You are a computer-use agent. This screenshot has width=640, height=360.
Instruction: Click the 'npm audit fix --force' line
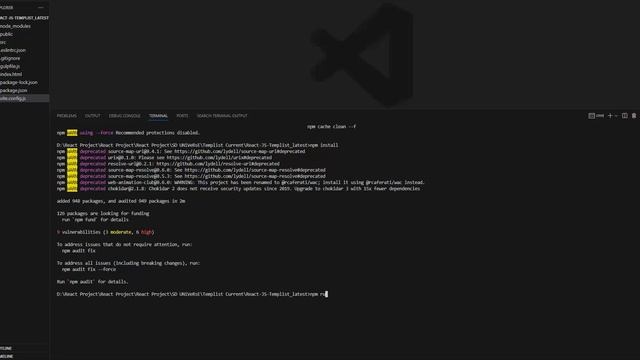pyautogui.click(x=89, y=269)
